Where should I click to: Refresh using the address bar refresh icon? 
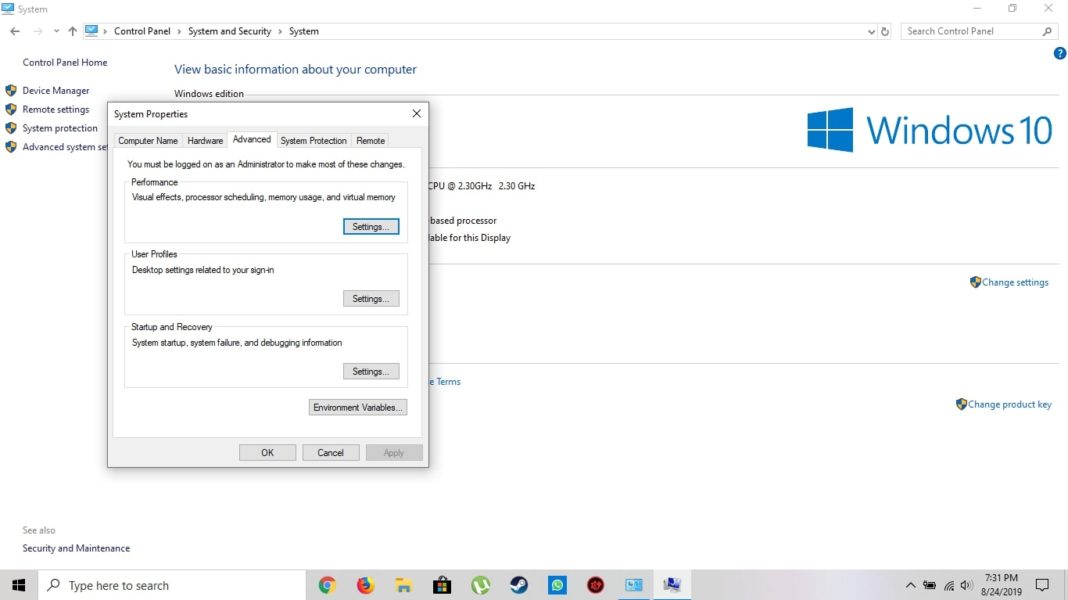click(x=884, y=31)
